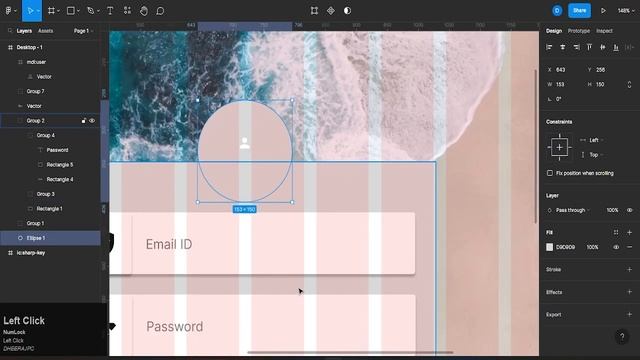Select the Move tool
This screenshot has width=640, height=360.
pos(30,11)
